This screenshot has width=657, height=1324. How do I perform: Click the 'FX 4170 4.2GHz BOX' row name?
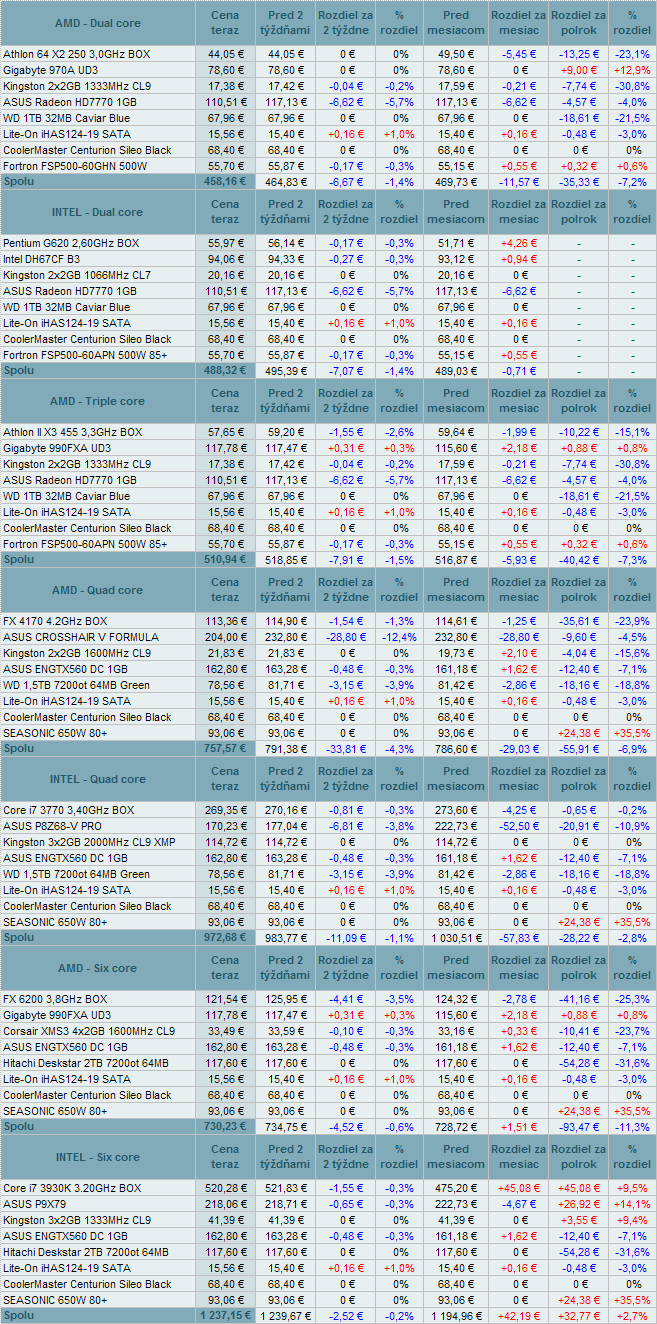click(55, 621)
